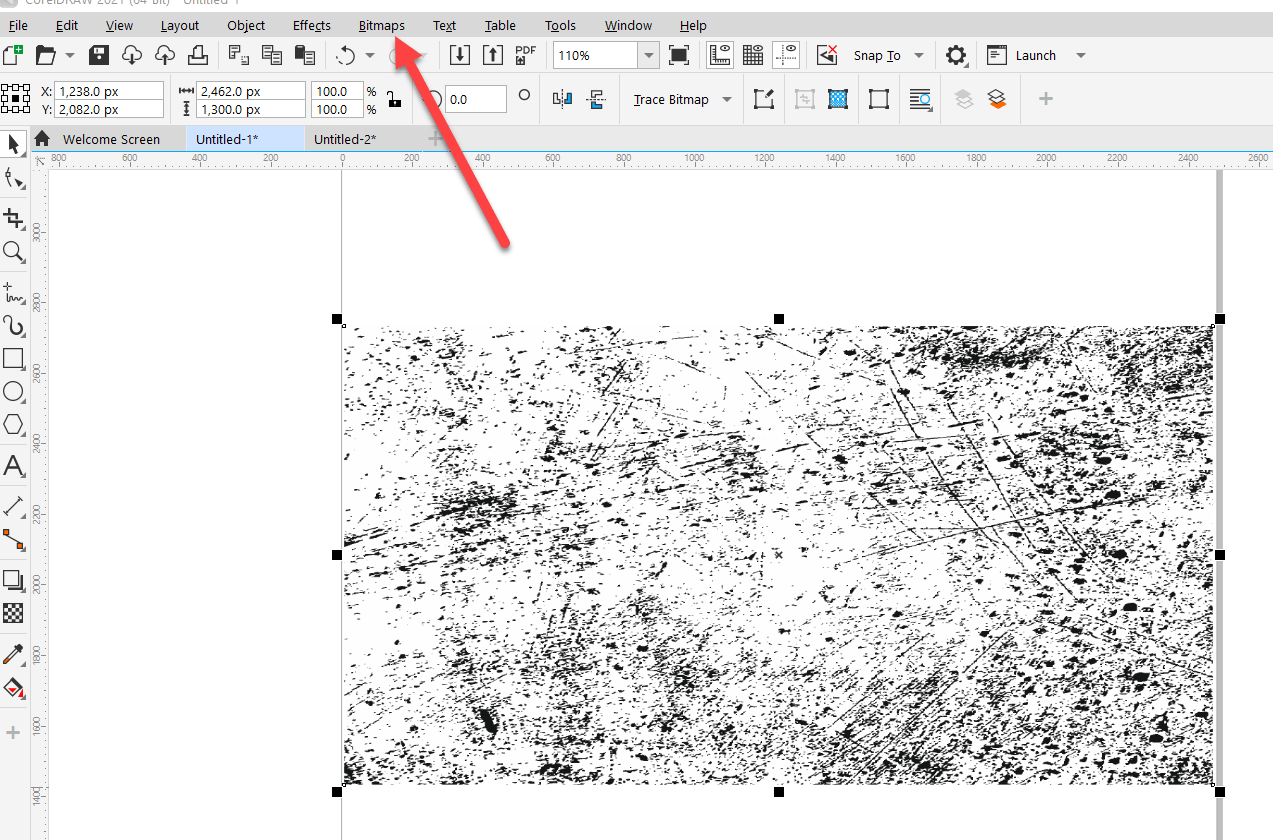
Task: Open the zoom level dropdown
Action: coord(649,56)
